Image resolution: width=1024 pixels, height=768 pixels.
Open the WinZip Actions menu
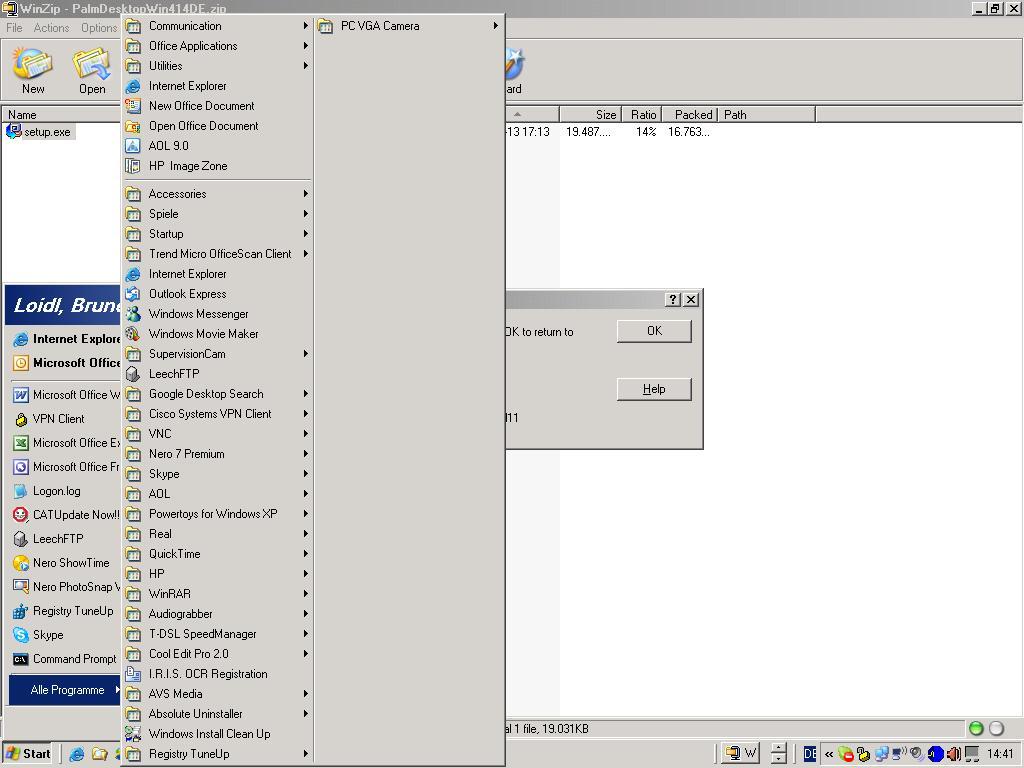(52, 28)
